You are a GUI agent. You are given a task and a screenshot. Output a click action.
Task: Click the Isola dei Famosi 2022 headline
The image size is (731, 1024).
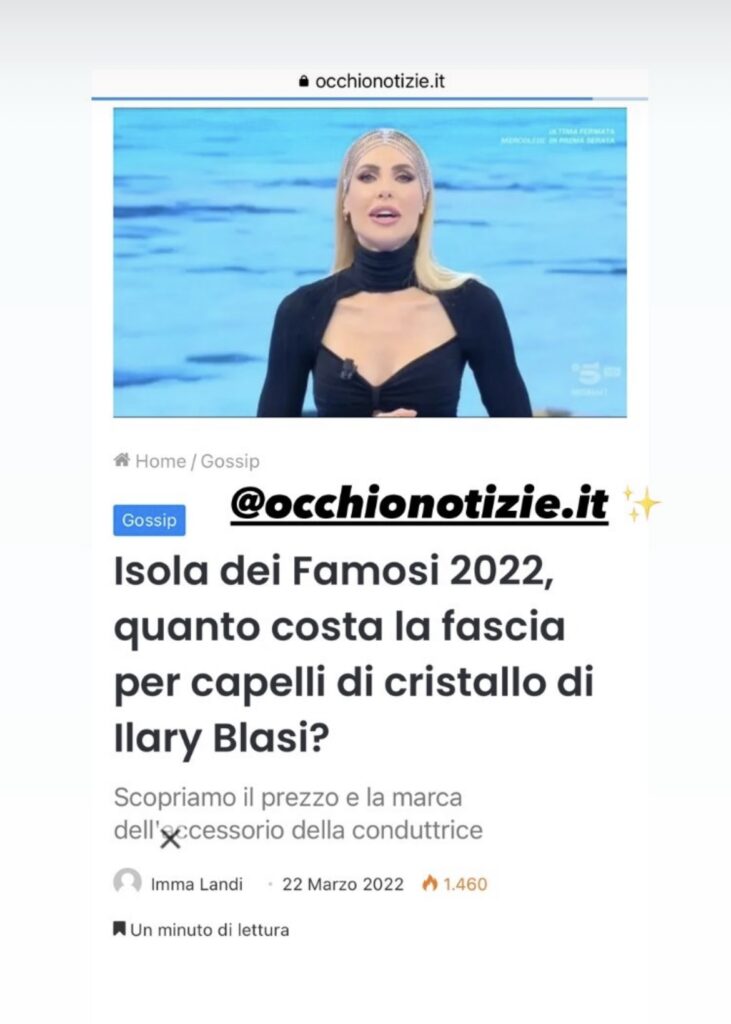(x=353, y=656)
